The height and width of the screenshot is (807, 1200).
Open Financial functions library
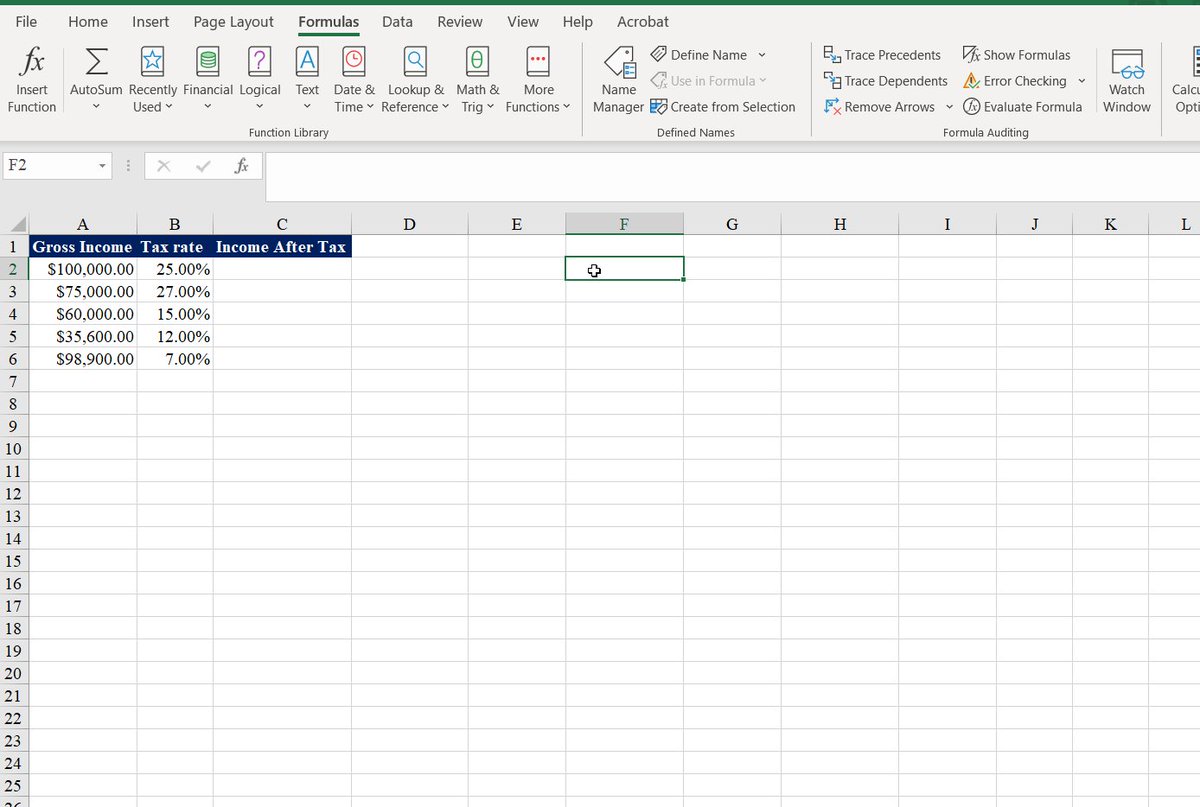[208, 80]
